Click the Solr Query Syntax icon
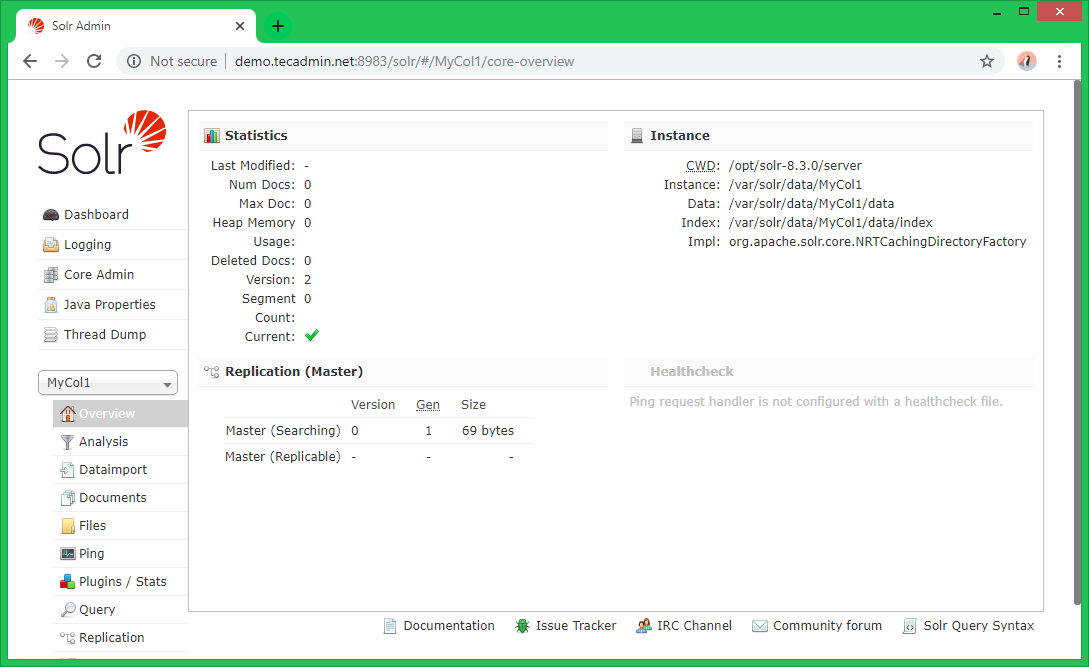1089x667 pixels. click(910, 626)
